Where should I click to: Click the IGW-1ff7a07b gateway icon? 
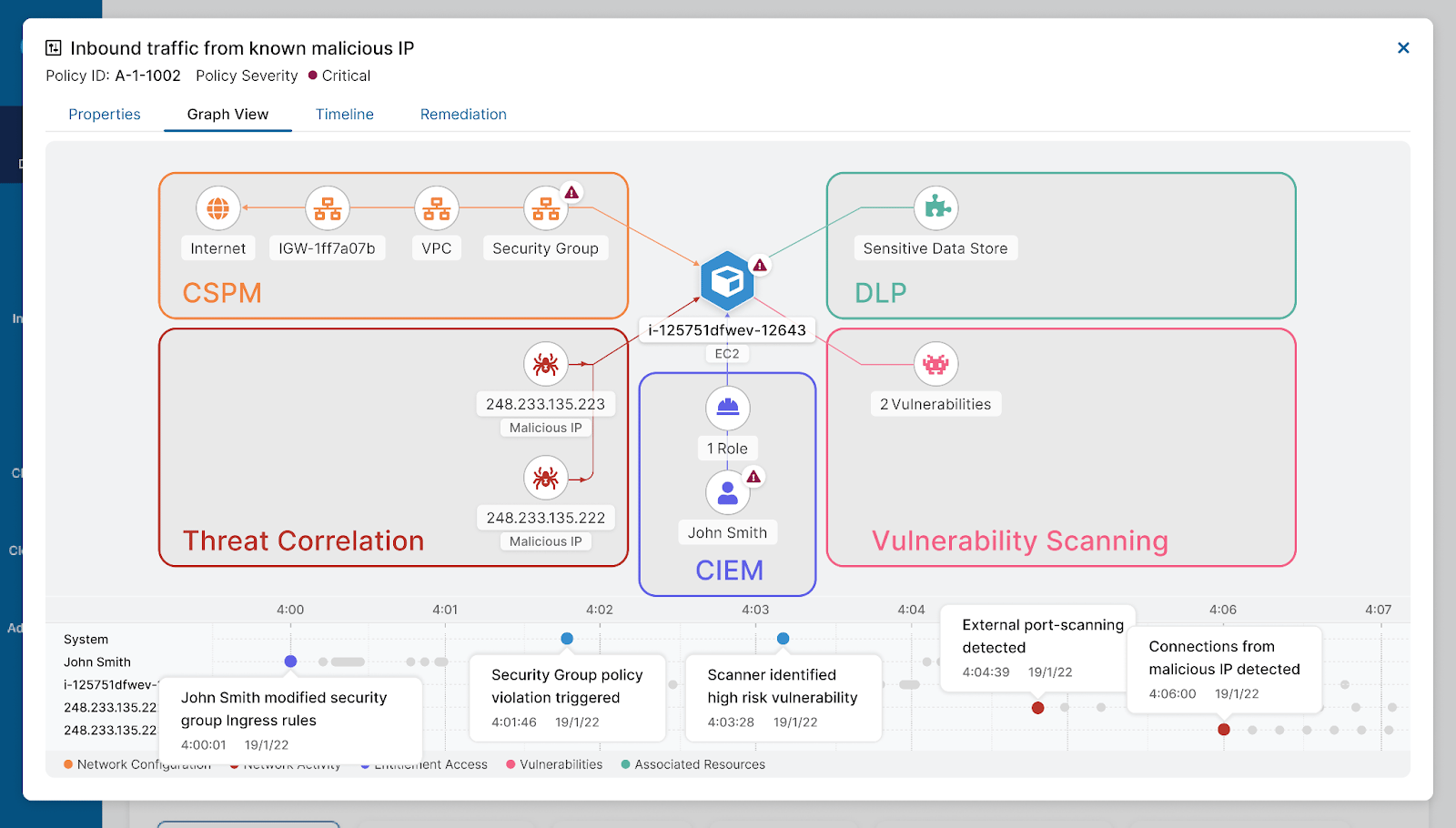[327, 207]
